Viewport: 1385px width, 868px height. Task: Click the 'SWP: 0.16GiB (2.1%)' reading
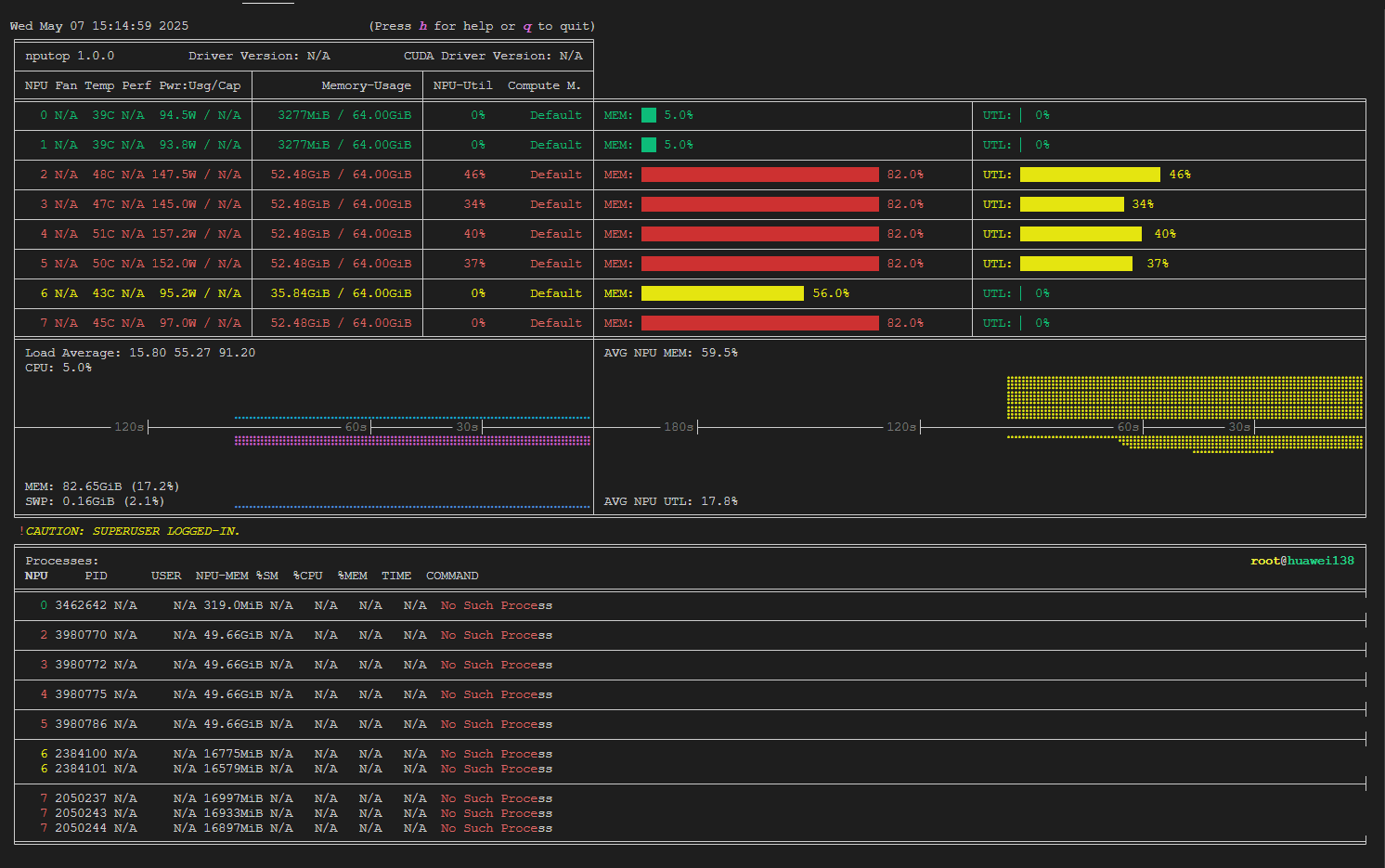pyautogui.click(x=95, y=501)
